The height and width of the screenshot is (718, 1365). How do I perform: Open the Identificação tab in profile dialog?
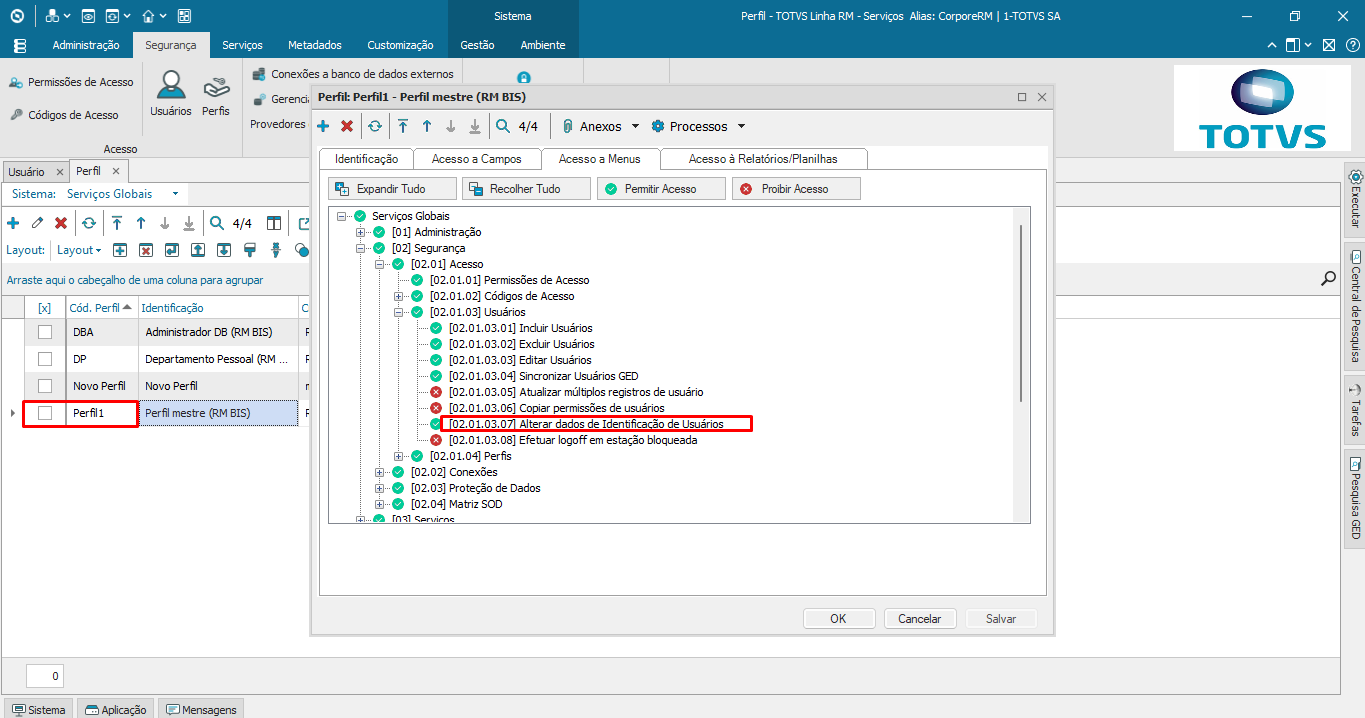click(367, 159)
